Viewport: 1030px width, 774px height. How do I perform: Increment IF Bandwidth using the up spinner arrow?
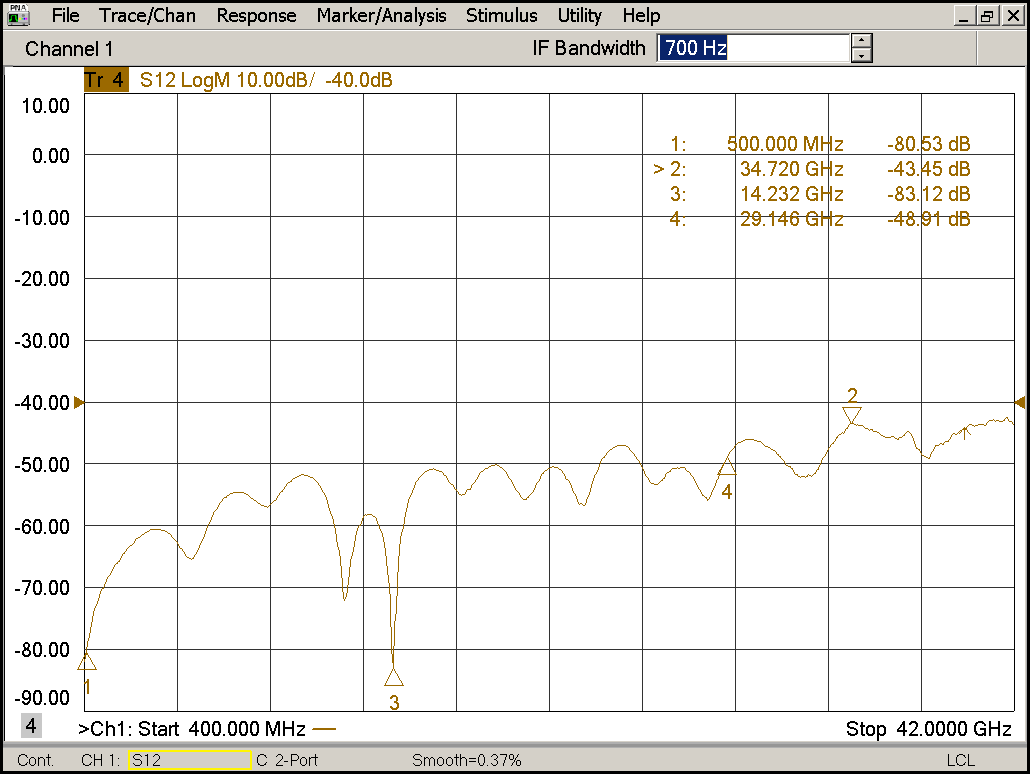[x=861, y=41]
